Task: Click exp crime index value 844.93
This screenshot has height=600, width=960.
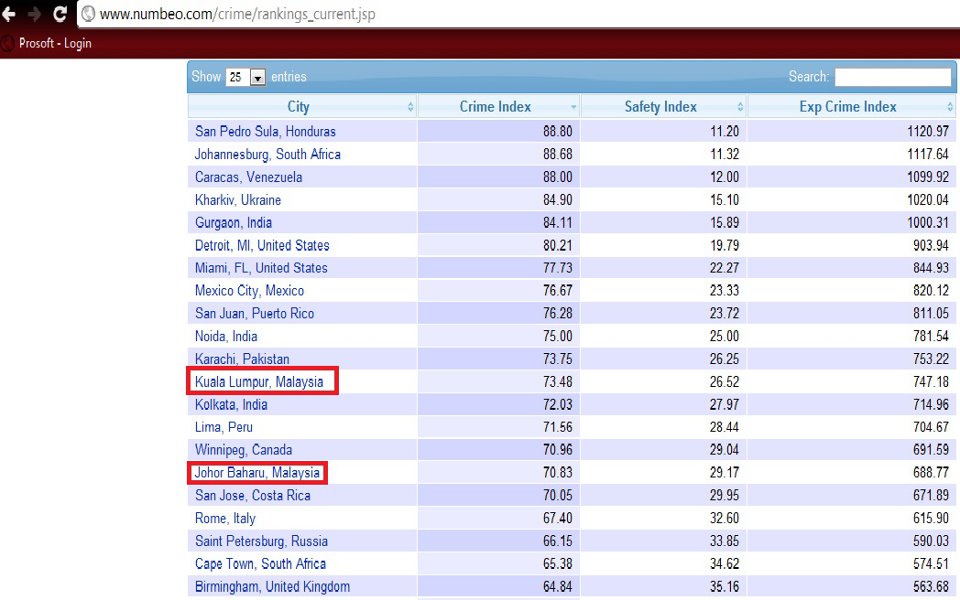Action: pos(931,268)
